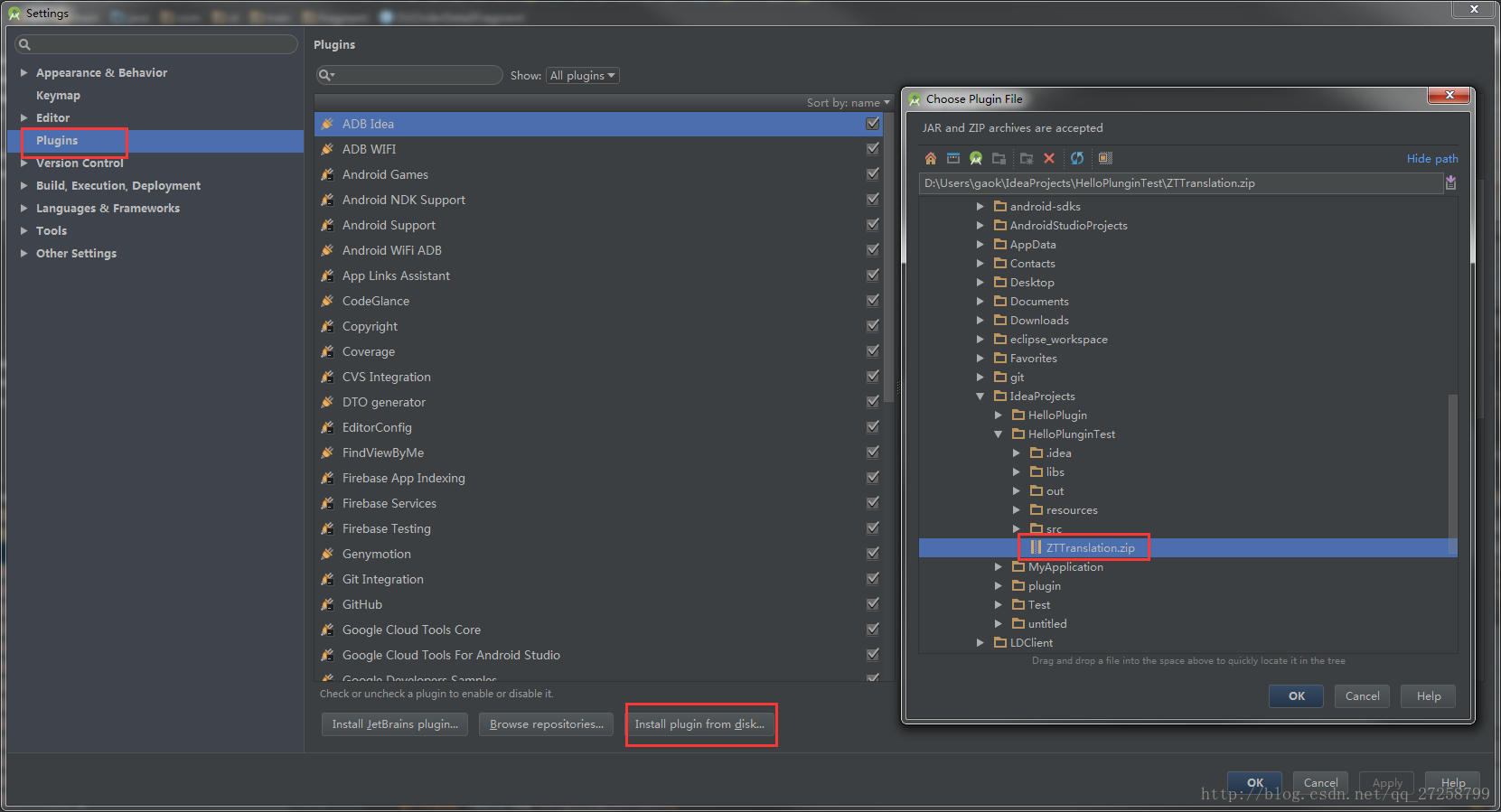Focus the file path input field
1501x812 pixels.
(1181, 183)
